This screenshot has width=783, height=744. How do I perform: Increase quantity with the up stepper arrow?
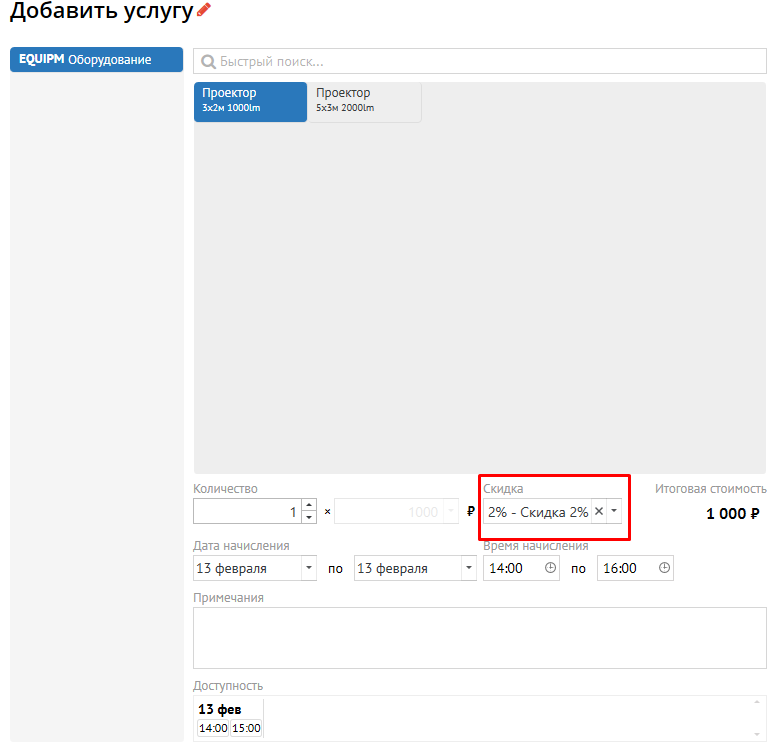pyautogui.click(x=309, y=505)
